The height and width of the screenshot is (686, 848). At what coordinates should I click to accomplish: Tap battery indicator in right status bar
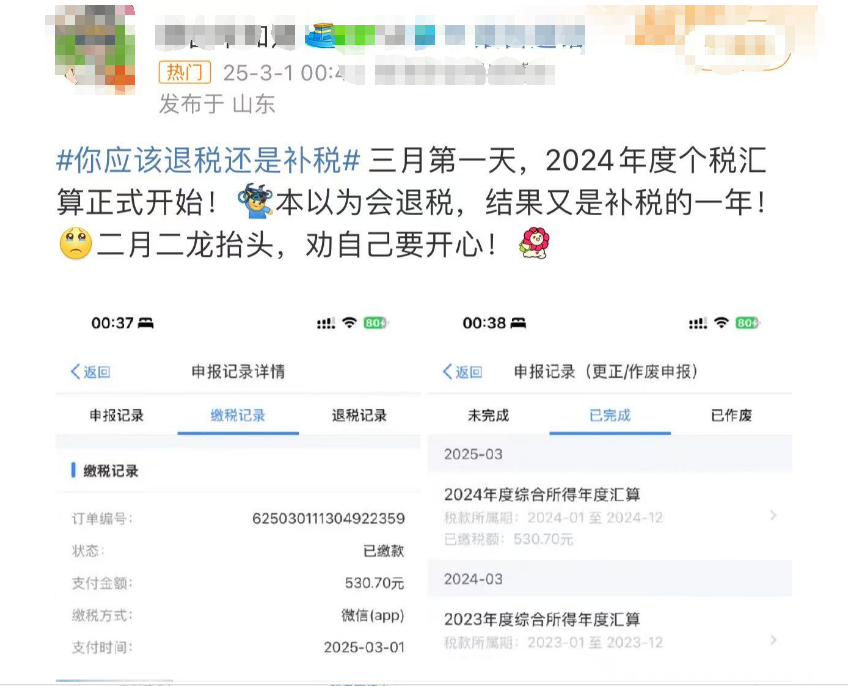click(x=747, y=323)
